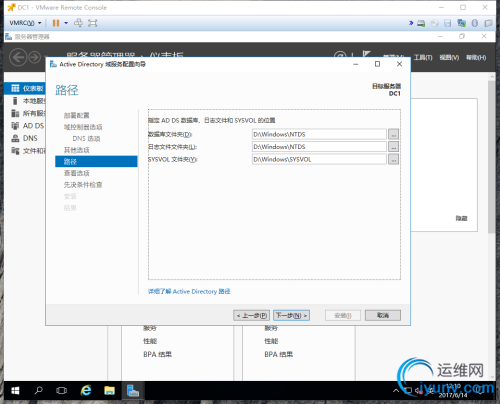This screenshot has height=404, width=500.
Task: Launch Internet Explorer from taskbar
Action: tap(86, 390)
